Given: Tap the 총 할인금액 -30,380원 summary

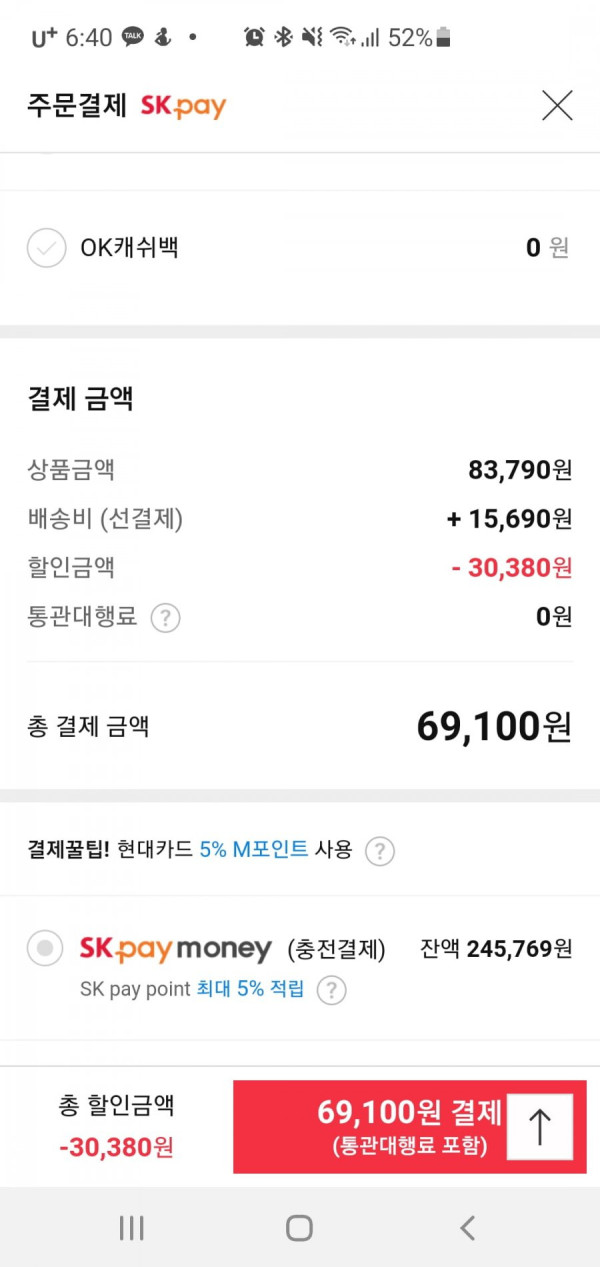Looking at the screenshot, I should coord(116,1127).
